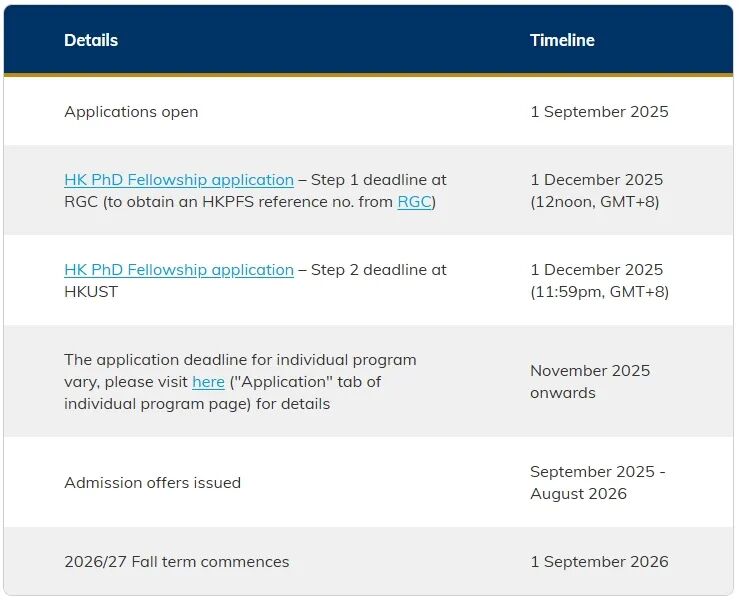This screenshot has width=740, height=602.
Task: Click the 1 September 2026 date
Action: point(599,562)
